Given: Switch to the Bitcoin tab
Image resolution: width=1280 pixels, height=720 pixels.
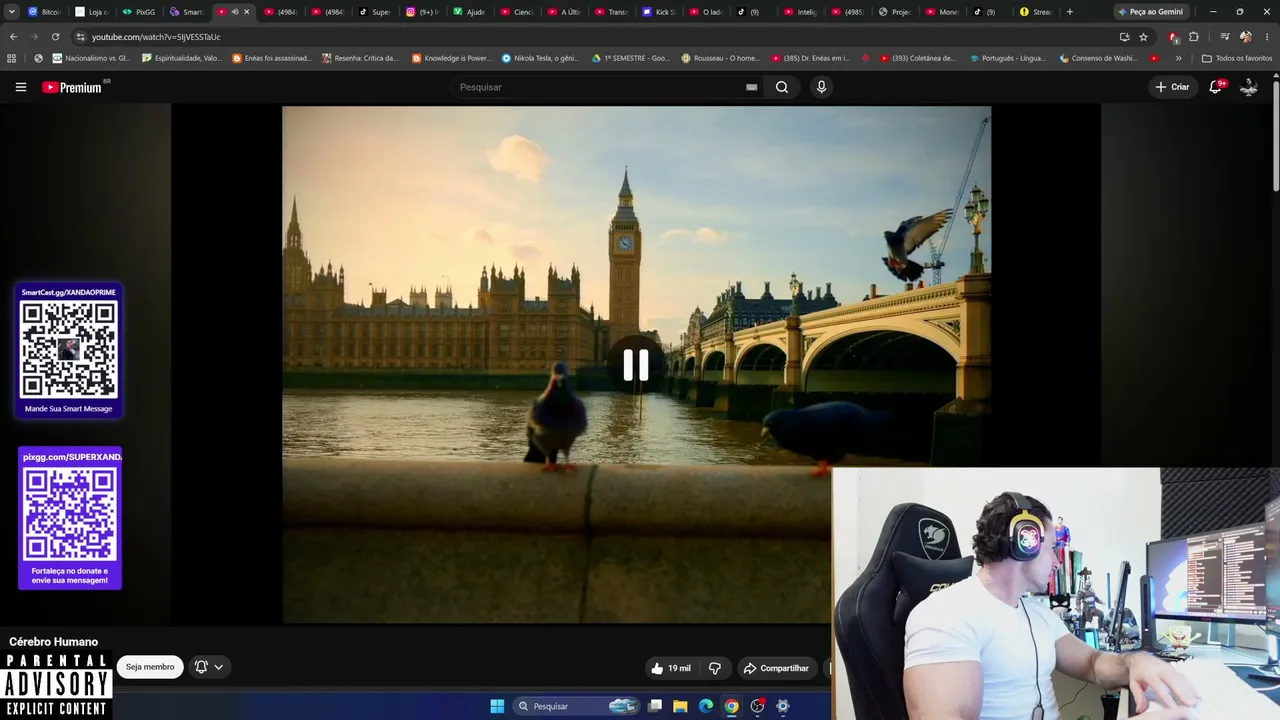Looking at the screenshot, I should pyautogui.click(x=44, y=12).
